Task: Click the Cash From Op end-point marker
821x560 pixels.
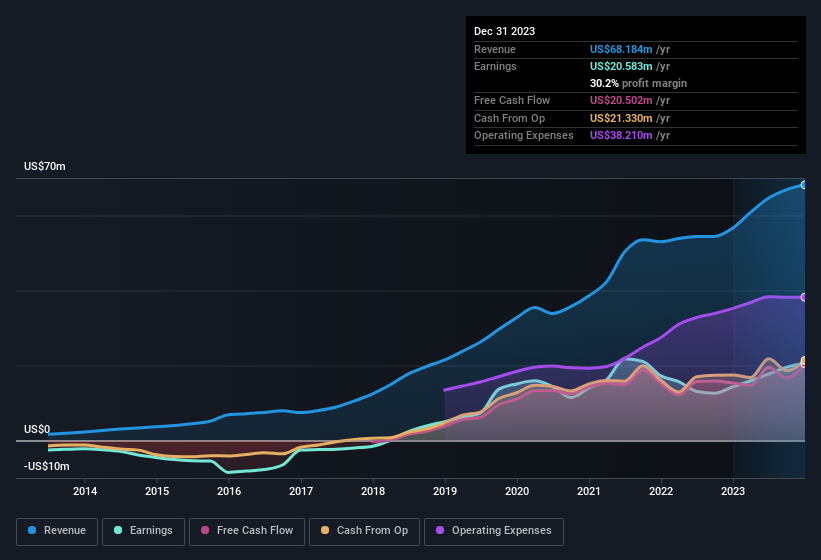Action: point(804,361)
